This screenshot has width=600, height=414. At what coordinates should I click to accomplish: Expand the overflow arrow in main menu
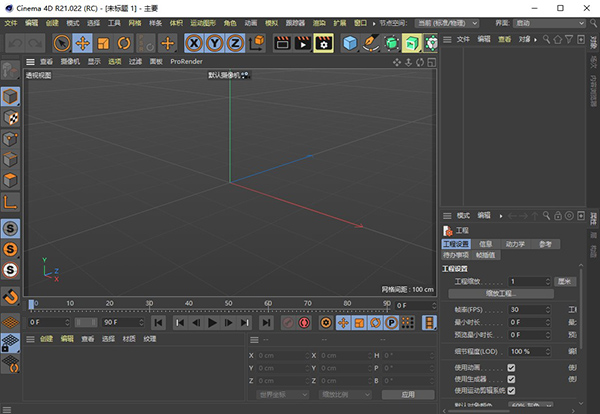pyautogui.click(x=374, y=23)
